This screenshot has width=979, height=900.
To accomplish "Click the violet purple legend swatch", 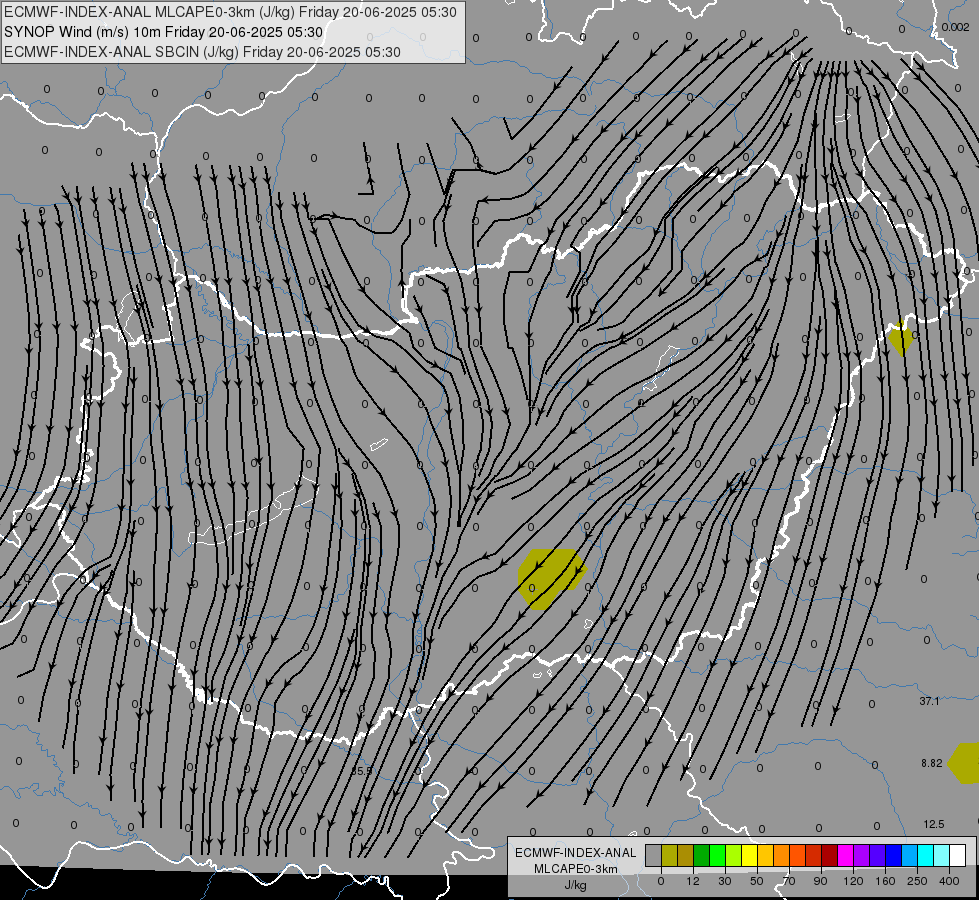I will tap(862, 856).
